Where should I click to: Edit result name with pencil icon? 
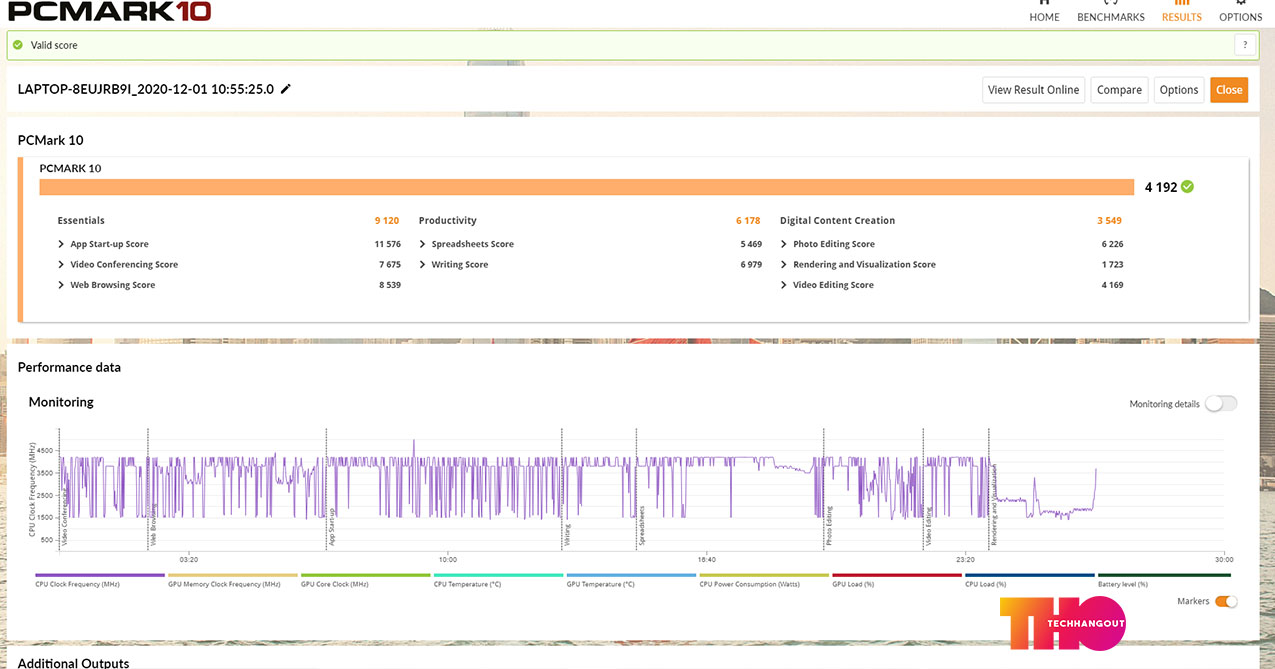point(286,89)
